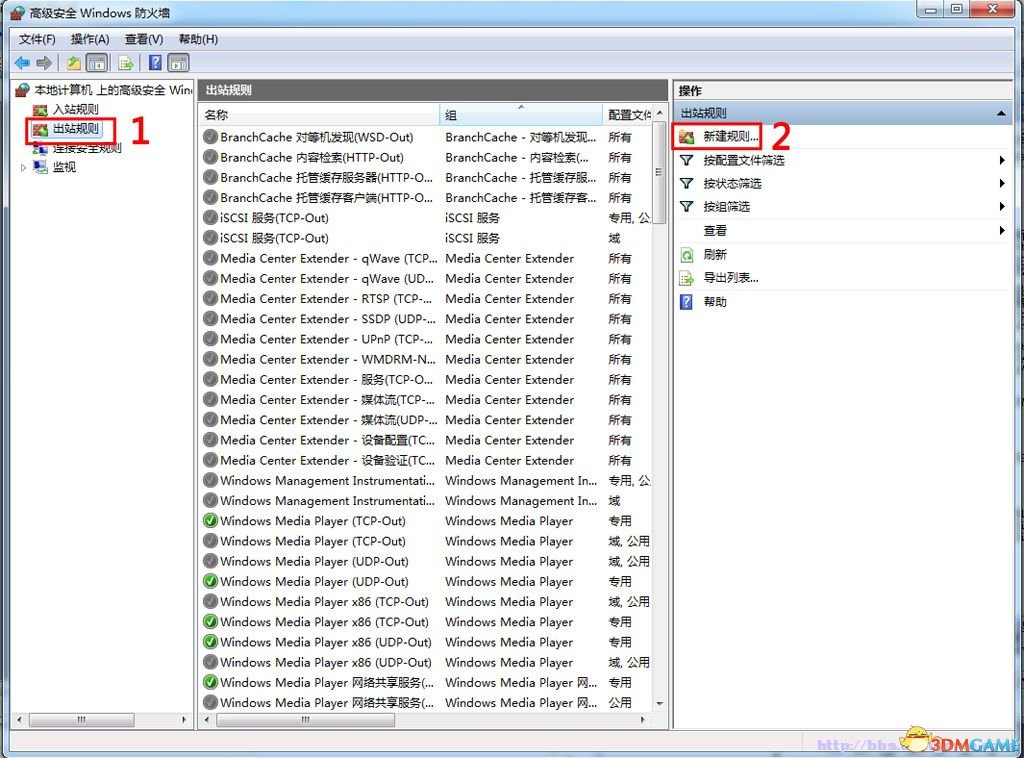Click status icon of BranchCache 托管缓存客户端 rule
This screenshot has width=1024, height=758.
pyautogui.click(x=210, y=198)
